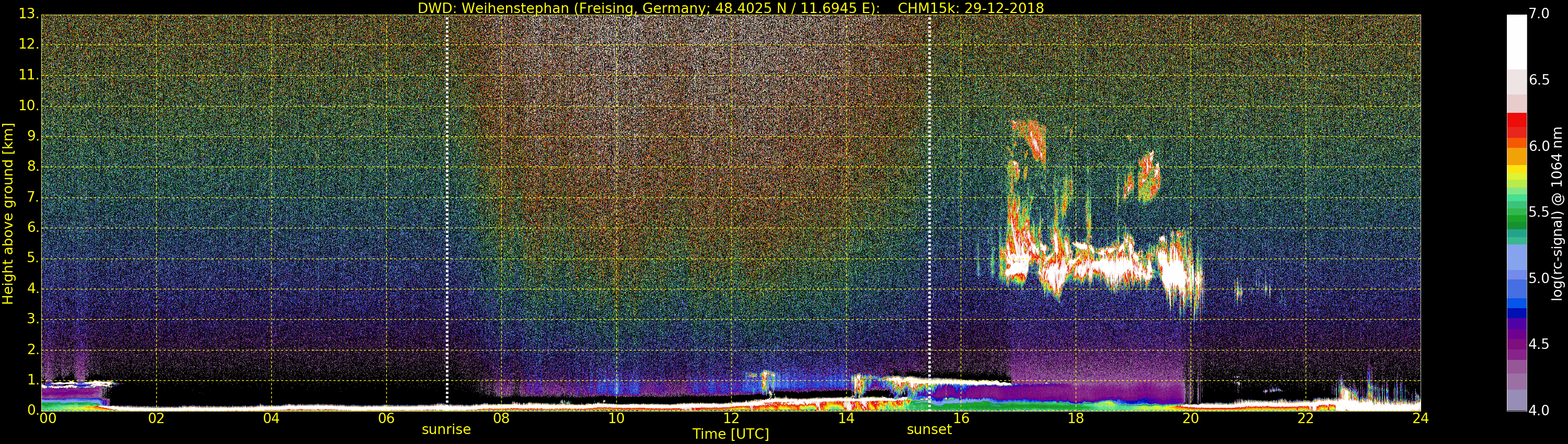Viewport: 1568px width, 444px height.
Task: Click the 'log(rc-signal) @ 1064 nm' colorbar label
Action: pos(1557,214)
